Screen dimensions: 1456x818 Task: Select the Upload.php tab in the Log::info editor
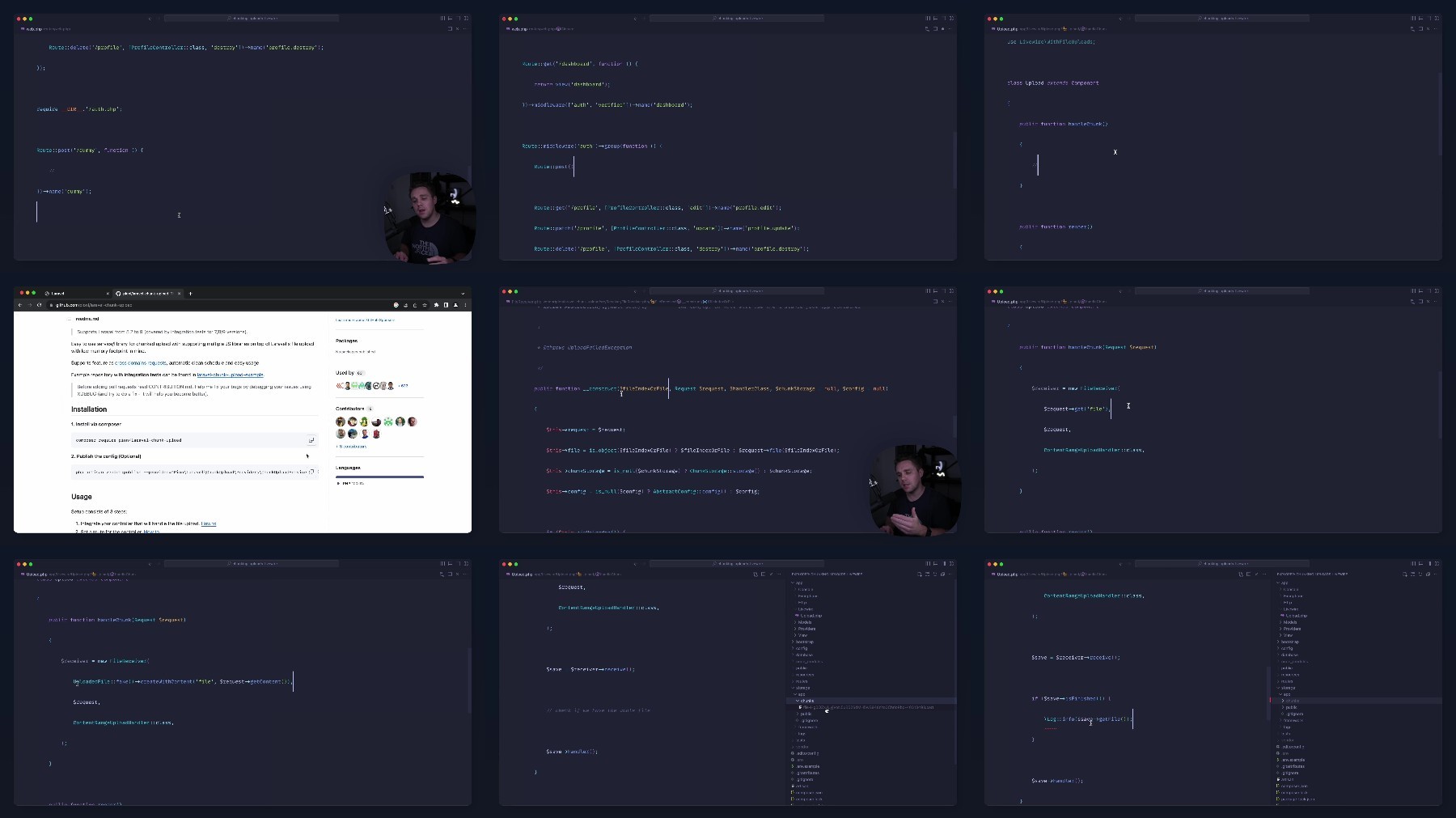pos(1008,574)
